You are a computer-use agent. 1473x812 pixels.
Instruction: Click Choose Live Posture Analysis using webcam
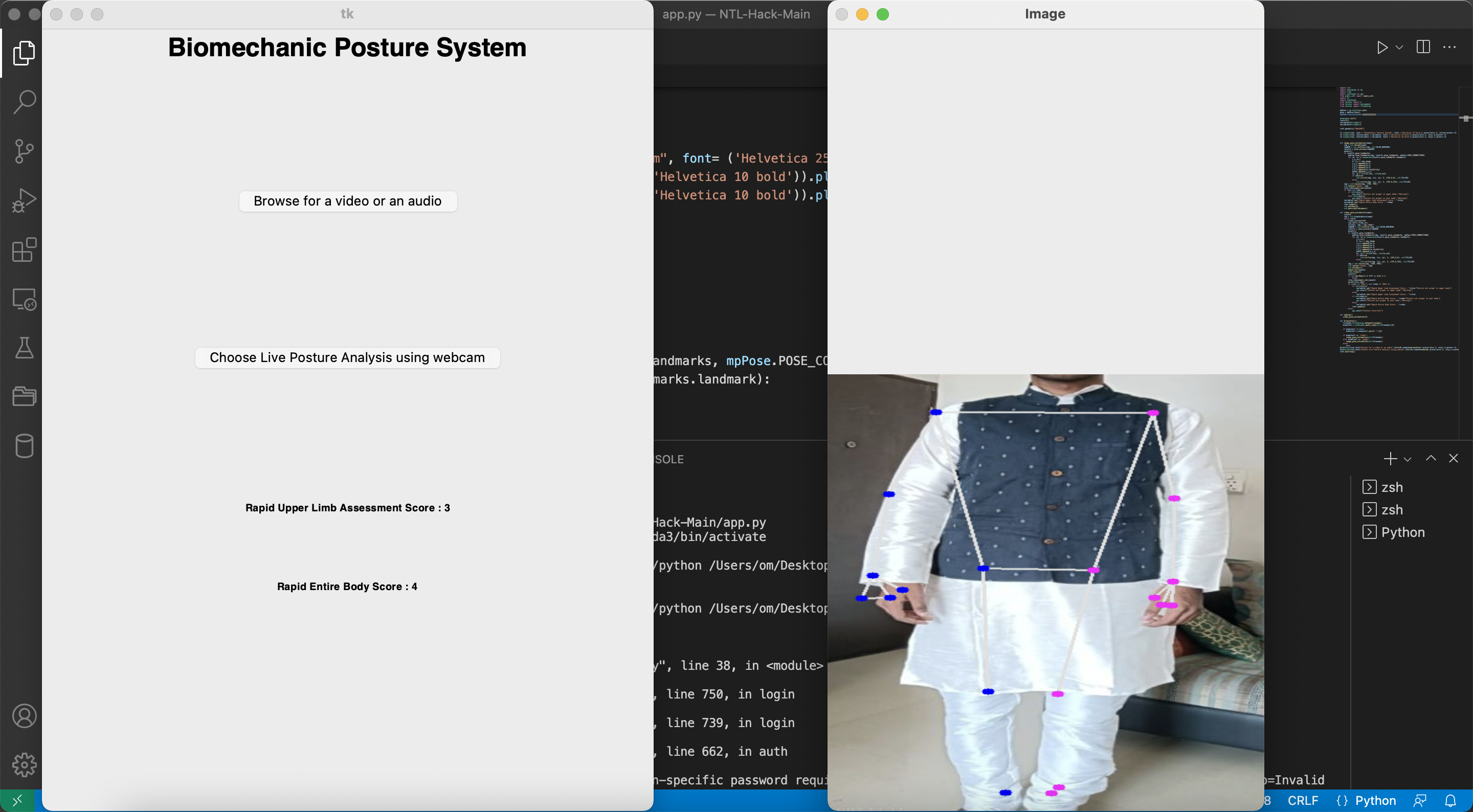(347, 358)
